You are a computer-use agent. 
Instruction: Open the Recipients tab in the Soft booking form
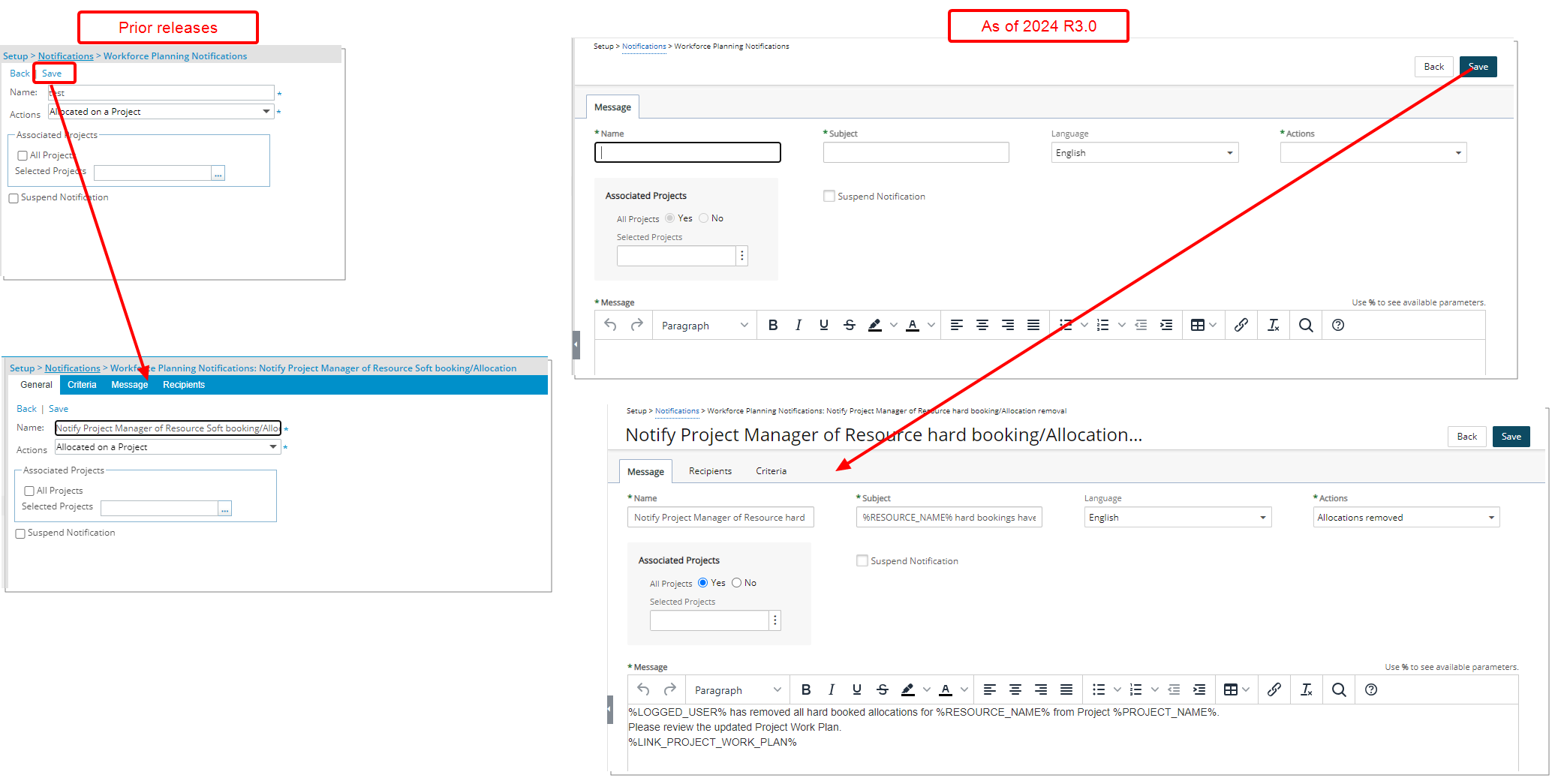(x=184, y=385)
